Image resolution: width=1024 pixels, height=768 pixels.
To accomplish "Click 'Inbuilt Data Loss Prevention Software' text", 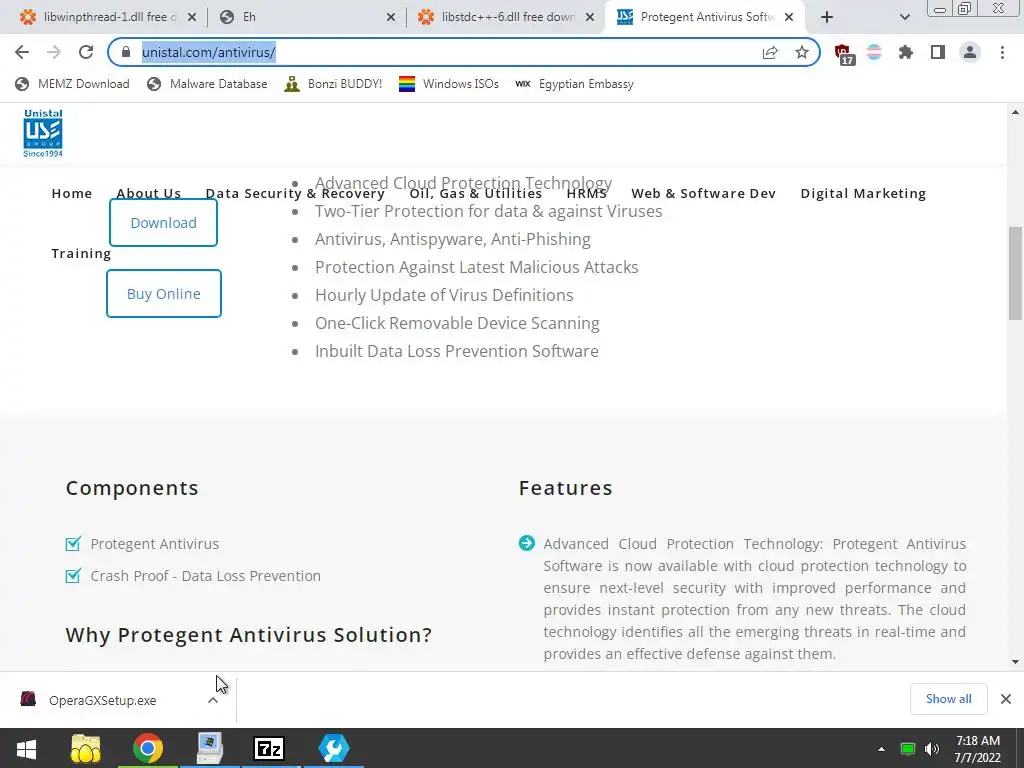I will pyautogui.click(x=456, y=351).
